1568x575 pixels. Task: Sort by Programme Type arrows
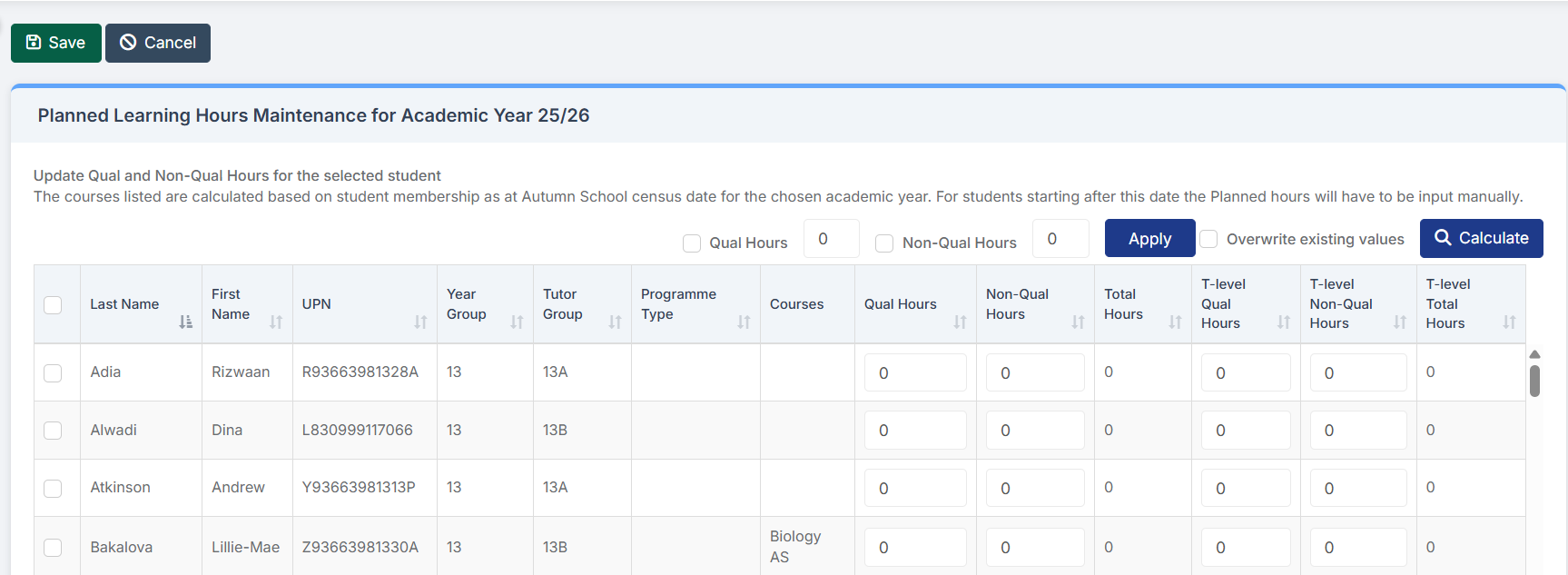pos(744,322)
